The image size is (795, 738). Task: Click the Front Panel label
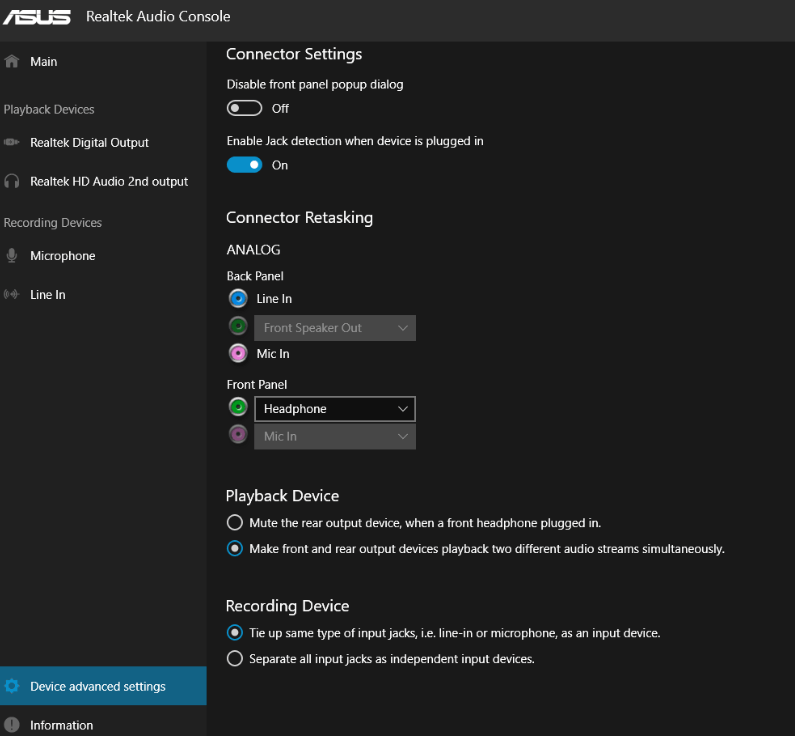(257, 385)
